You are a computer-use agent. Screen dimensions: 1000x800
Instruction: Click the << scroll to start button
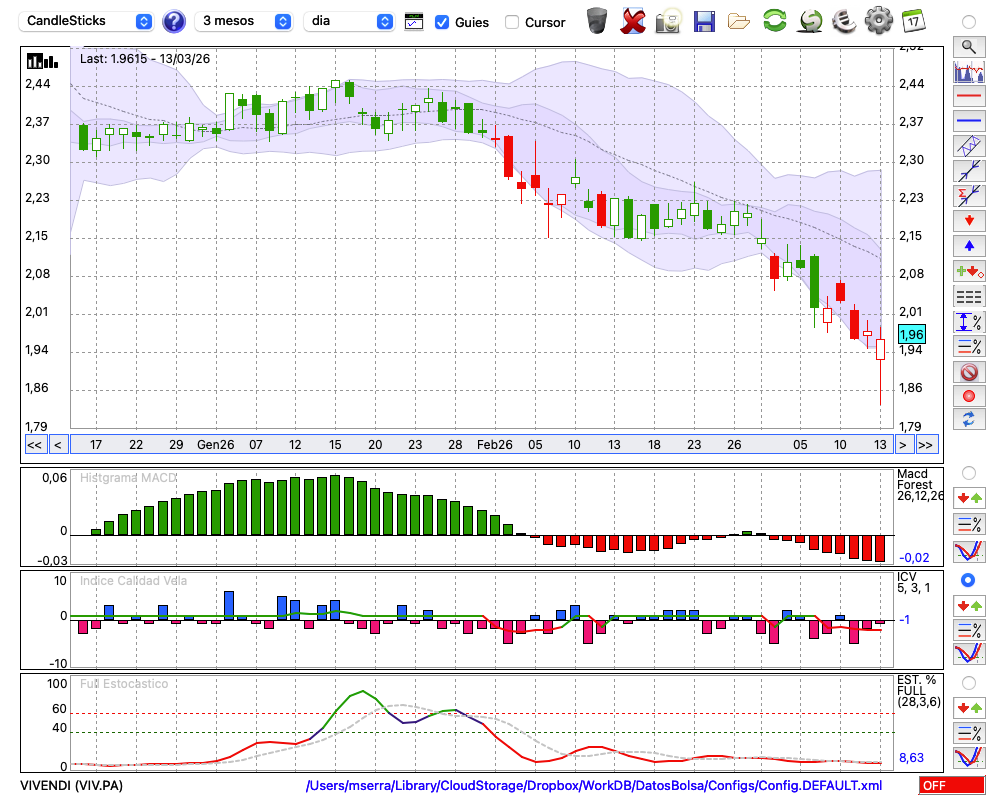click(34, 445)
